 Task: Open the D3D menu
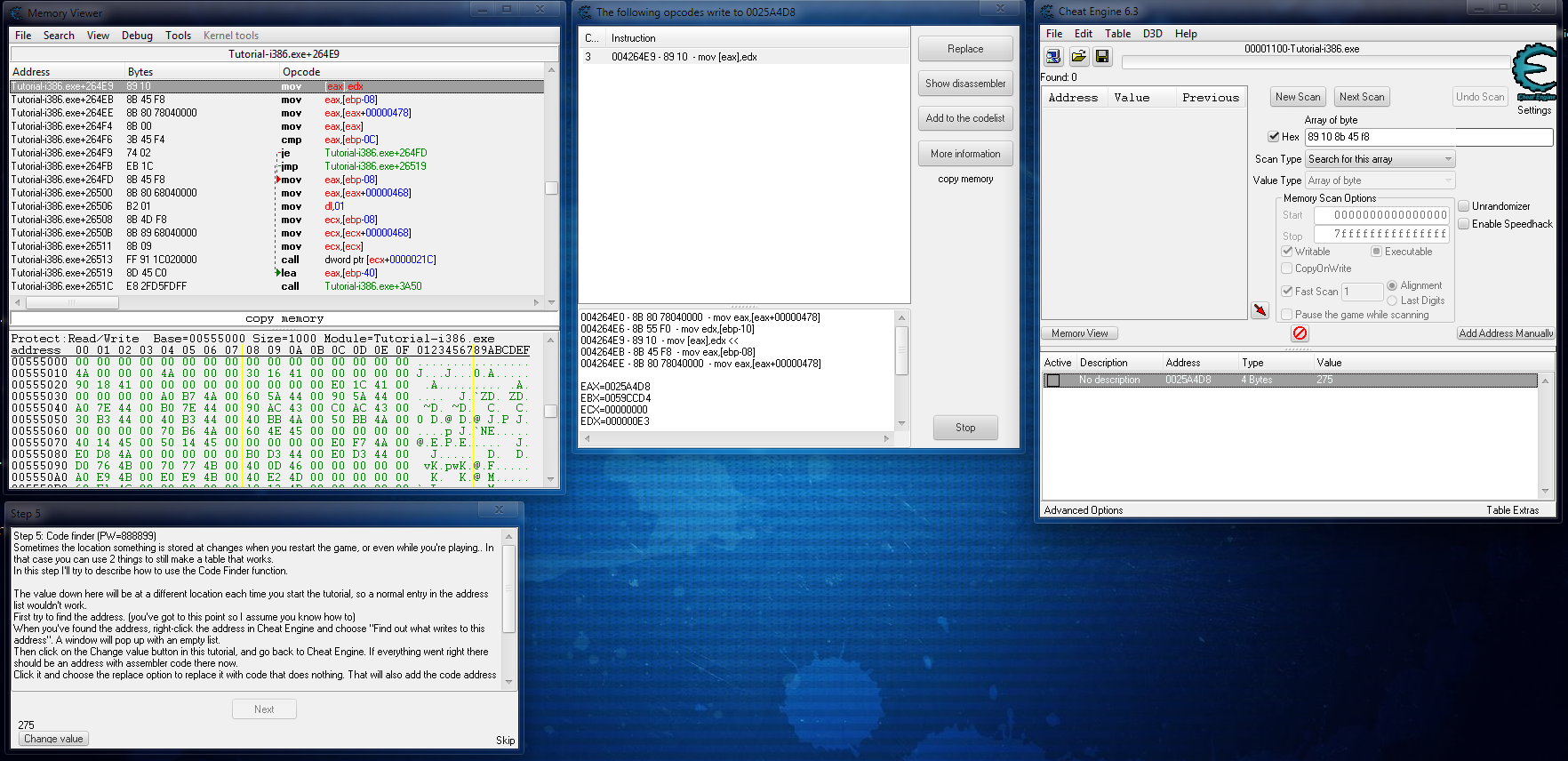(x=1152, y=34)
